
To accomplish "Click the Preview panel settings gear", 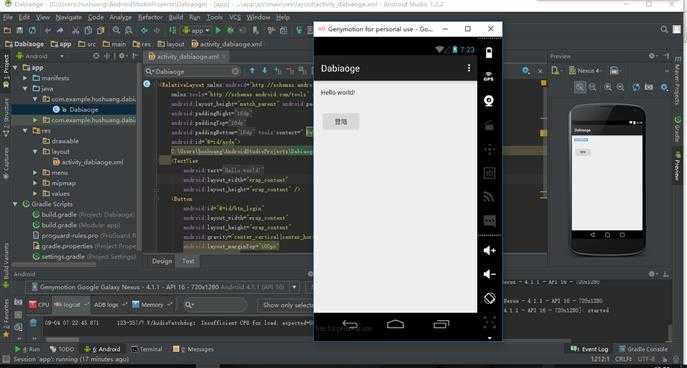I will [x=652, y=56].
